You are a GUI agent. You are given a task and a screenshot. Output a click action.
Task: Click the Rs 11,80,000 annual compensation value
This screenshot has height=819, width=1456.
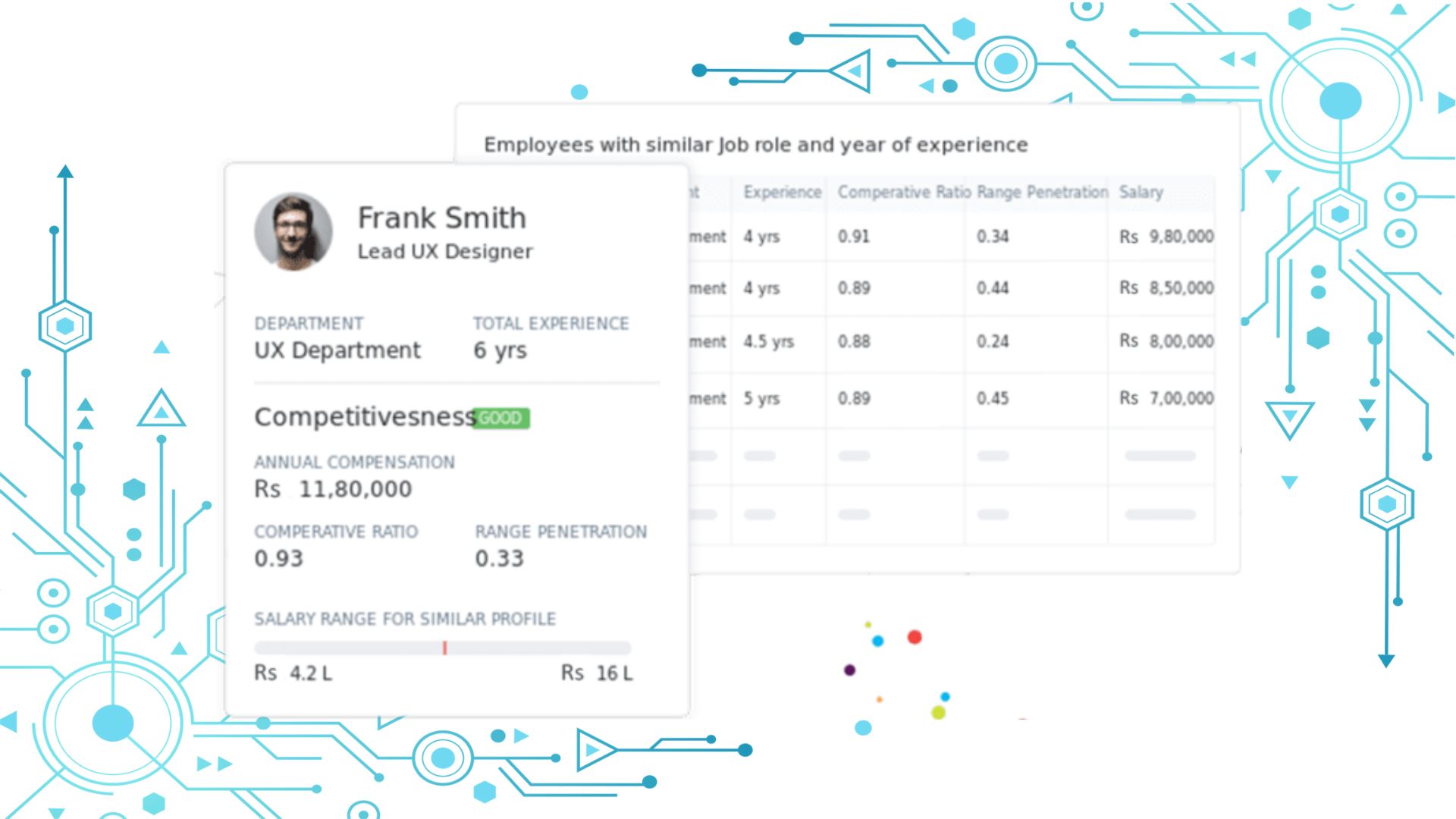pos(333,489)
